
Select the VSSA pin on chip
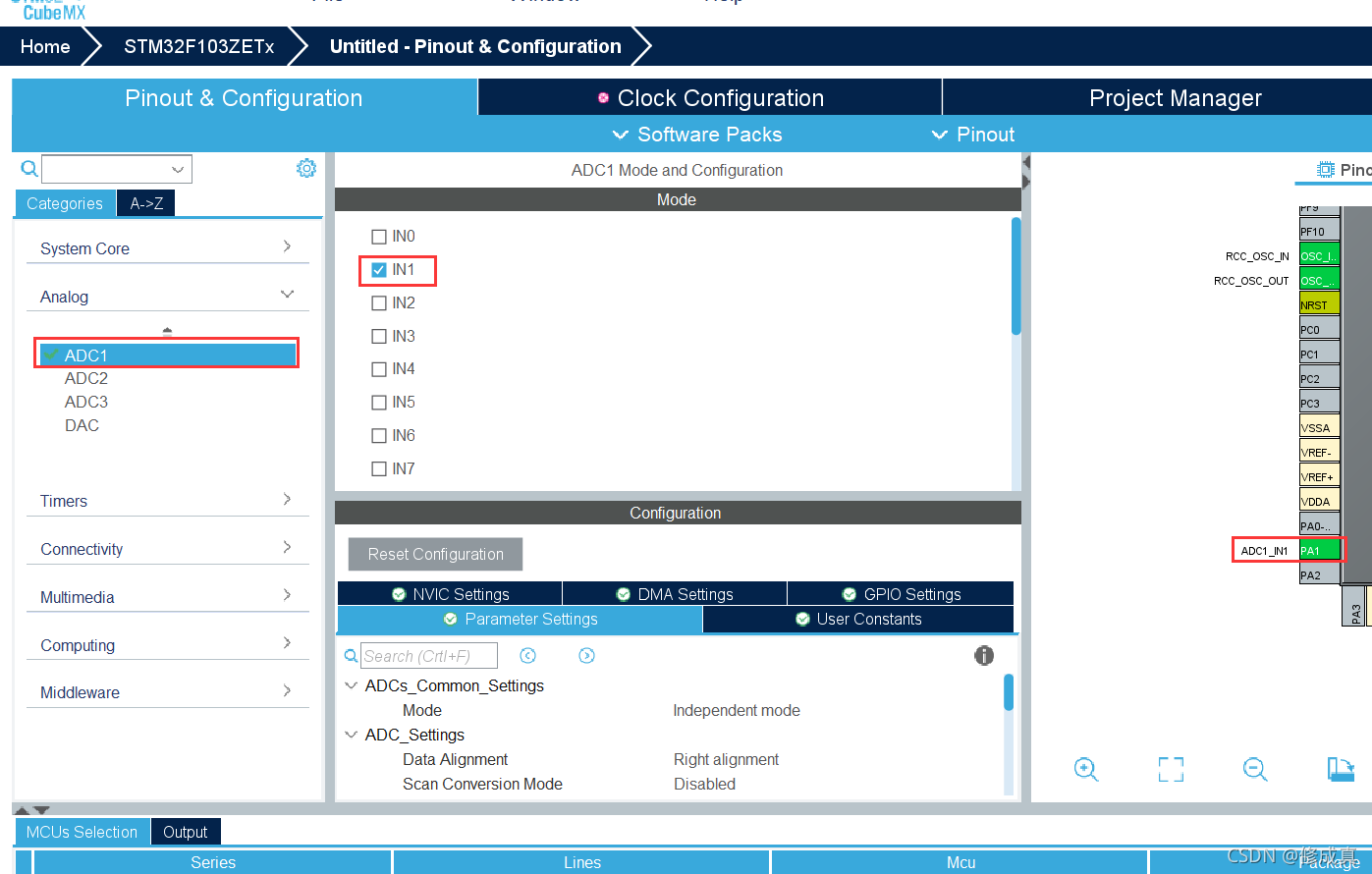point(1319,427)
